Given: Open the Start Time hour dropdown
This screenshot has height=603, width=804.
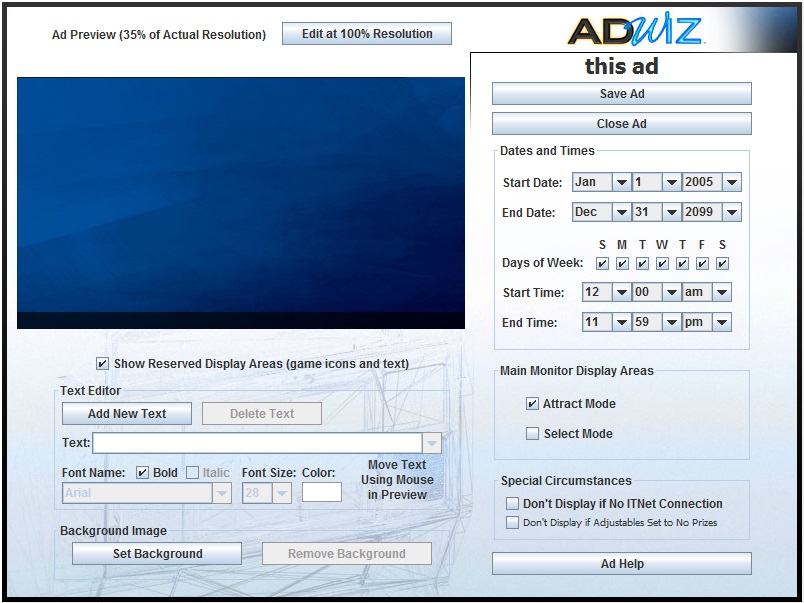Looking at the screenshot, I should pos(621,292).
